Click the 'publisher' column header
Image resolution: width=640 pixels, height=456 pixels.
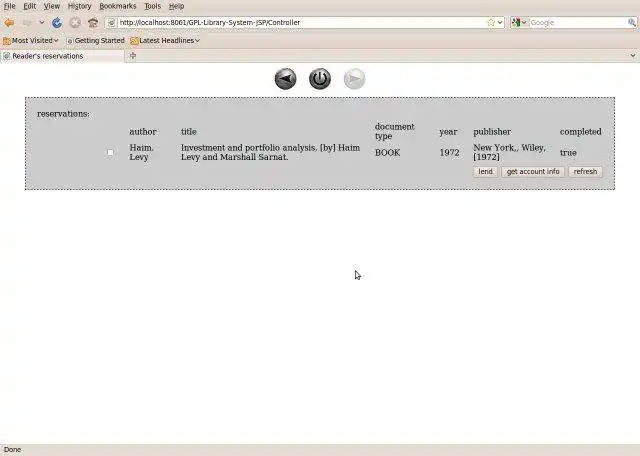click(x=492, y=131)
